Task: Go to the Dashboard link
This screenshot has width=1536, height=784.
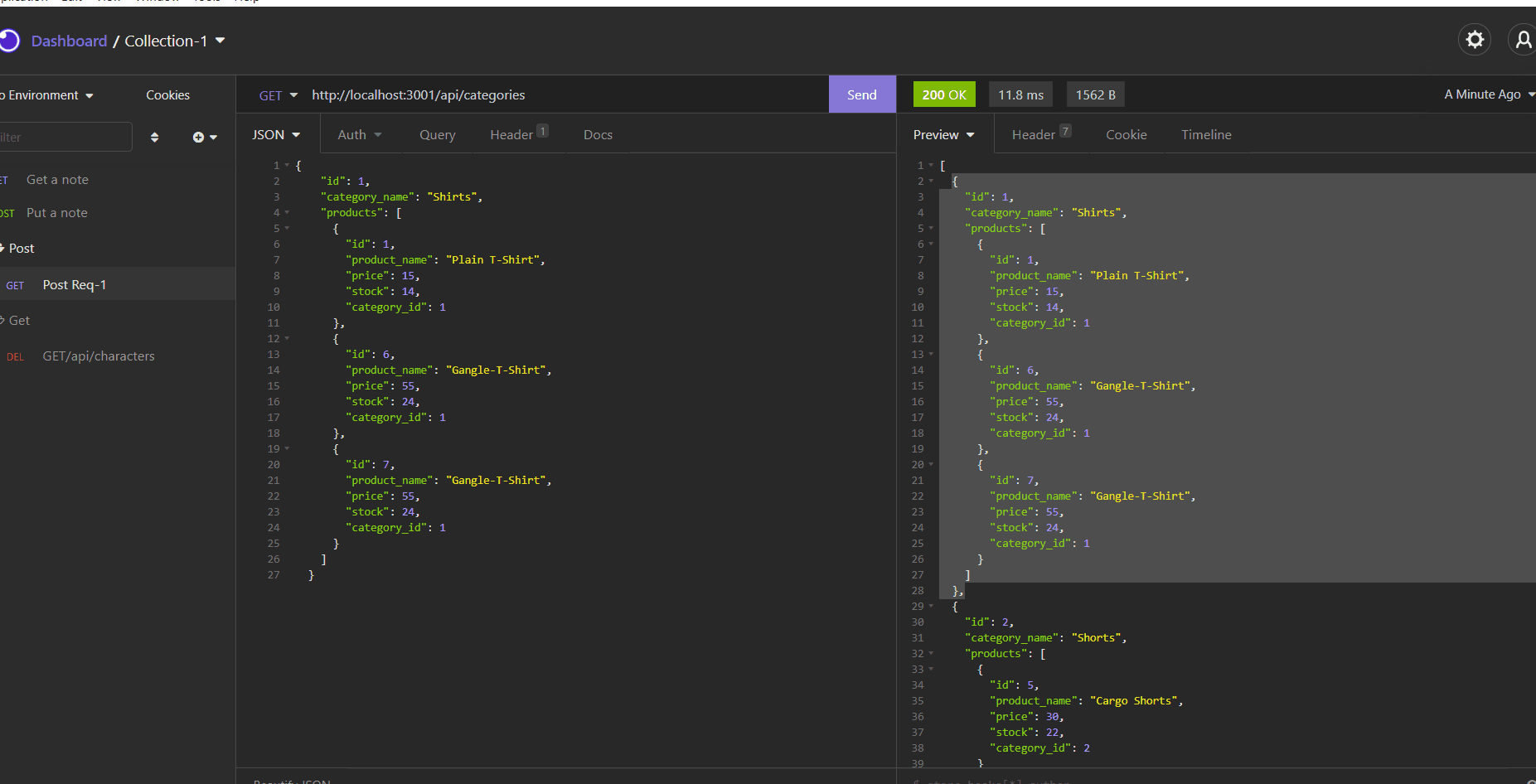Action: pyautogui.click(x=69, y=41)
